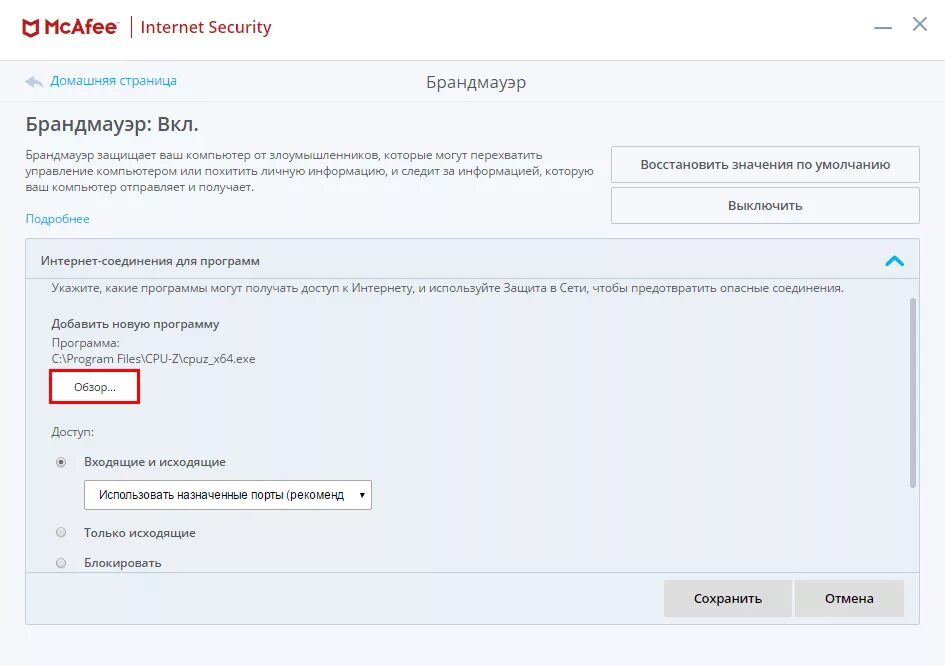Click the Интернет-соединения для программ header

150,261
